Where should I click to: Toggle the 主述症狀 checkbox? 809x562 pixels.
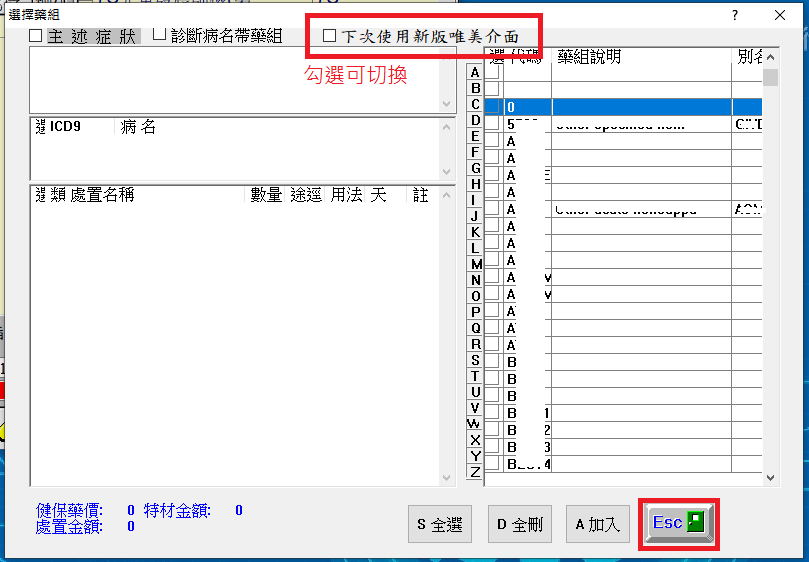pos(36,36)
